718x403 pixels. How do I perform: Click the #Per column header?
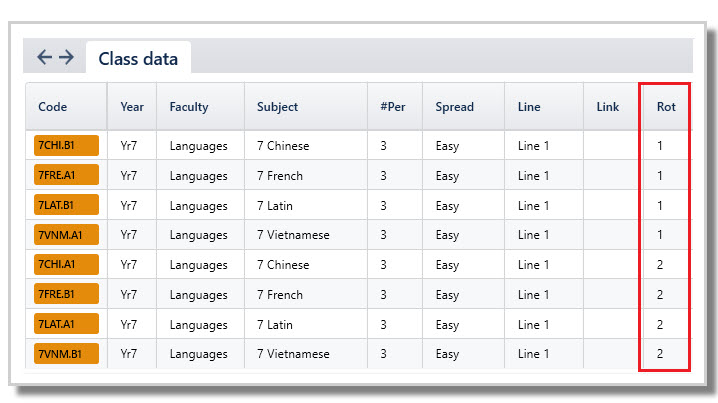point(393,107)
